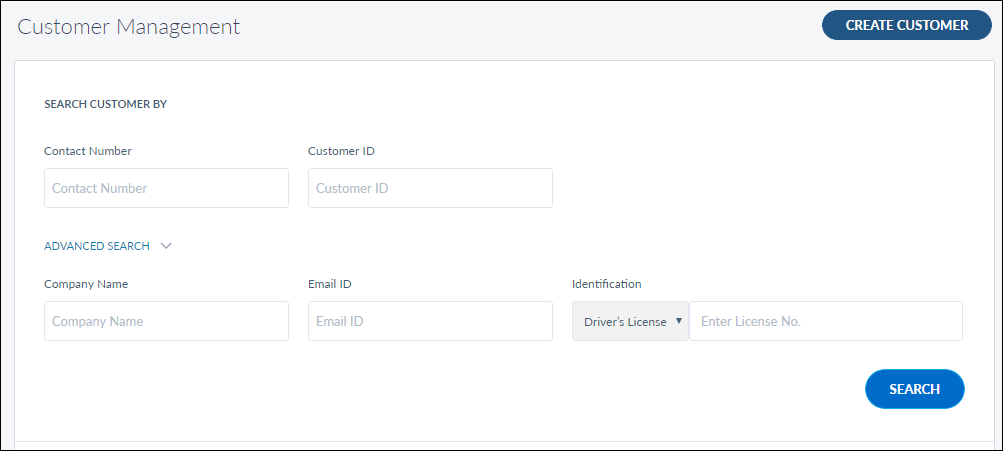Click the Company Name label above its field
Image resolution: width=1003 pixels, height=451 pixels.
[x=86, y=284]
